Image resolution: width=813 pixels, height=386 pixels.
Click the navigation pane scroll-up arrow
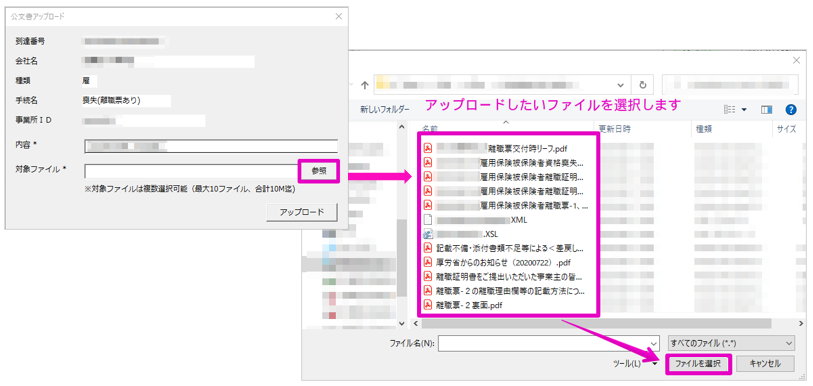(401, 127)
